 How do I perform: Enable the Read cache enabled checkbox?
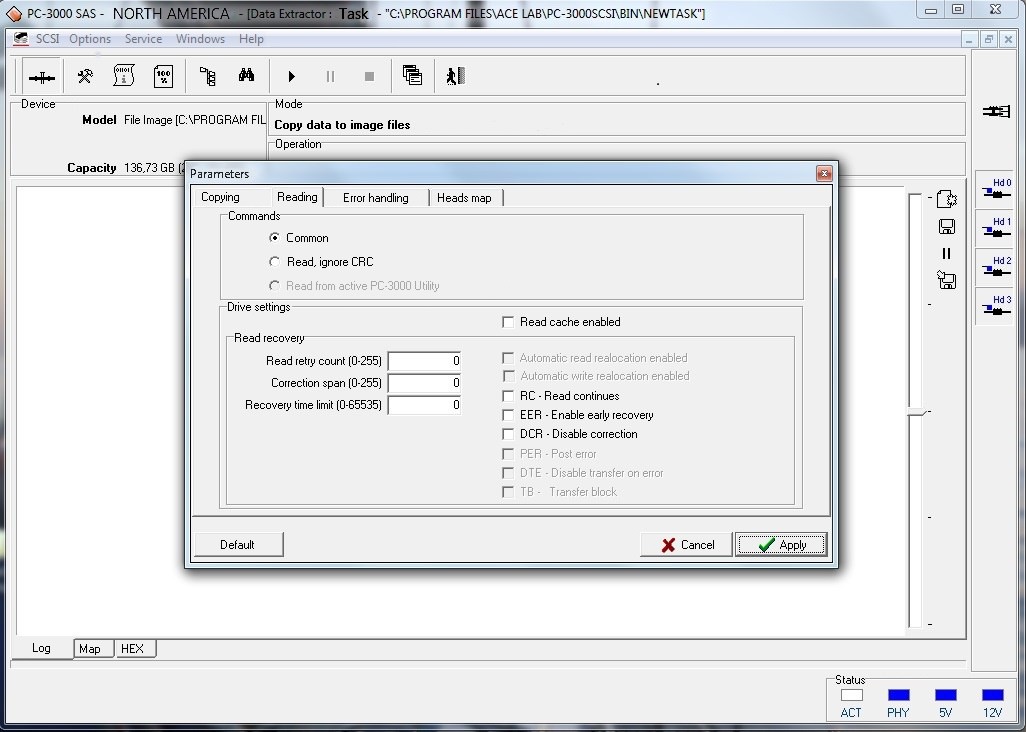pyautogui.click(x=508, y=322)
